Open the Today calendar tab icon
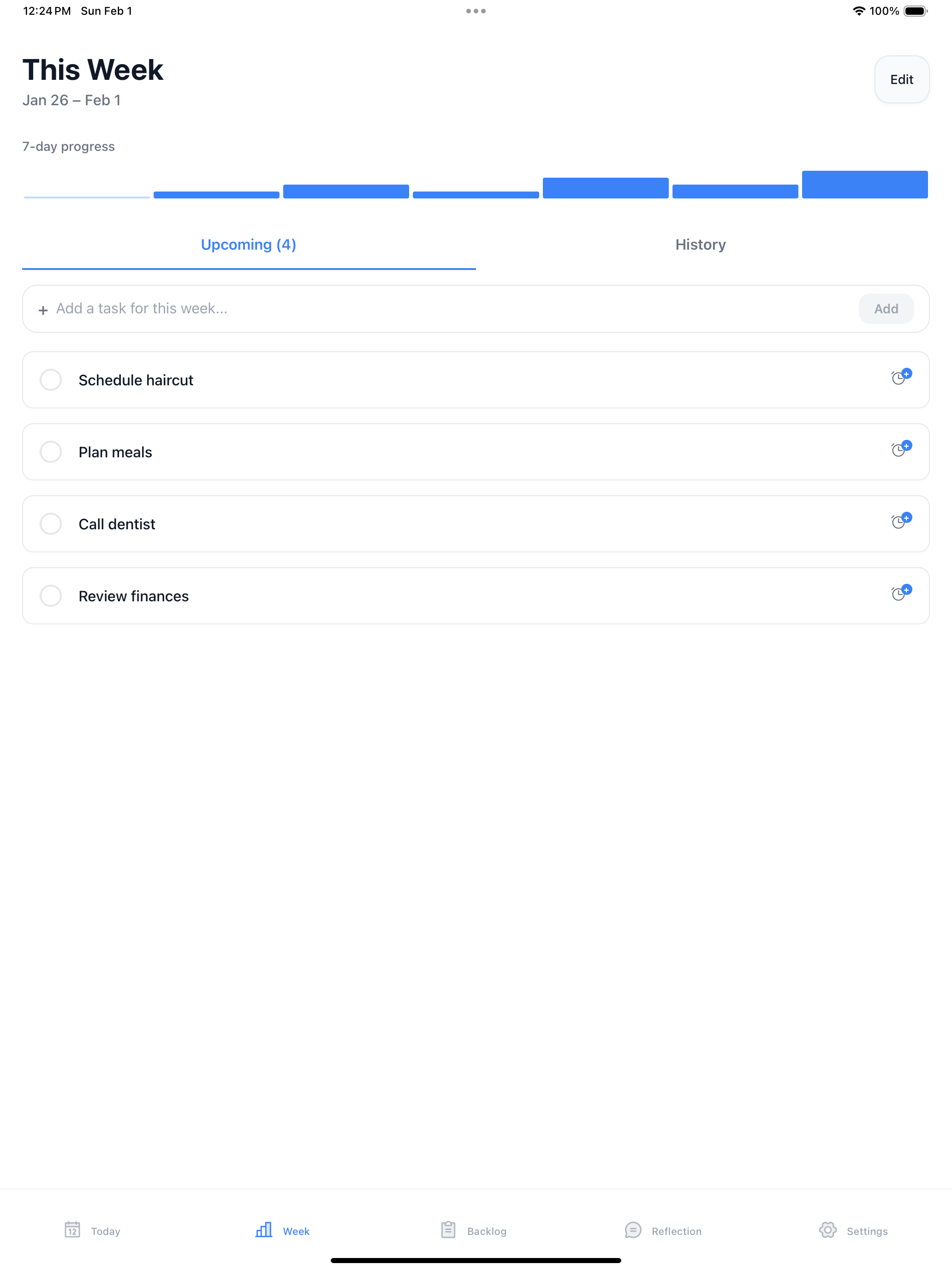Viewport: 952px width, 1270px height. click(72, 1230)
